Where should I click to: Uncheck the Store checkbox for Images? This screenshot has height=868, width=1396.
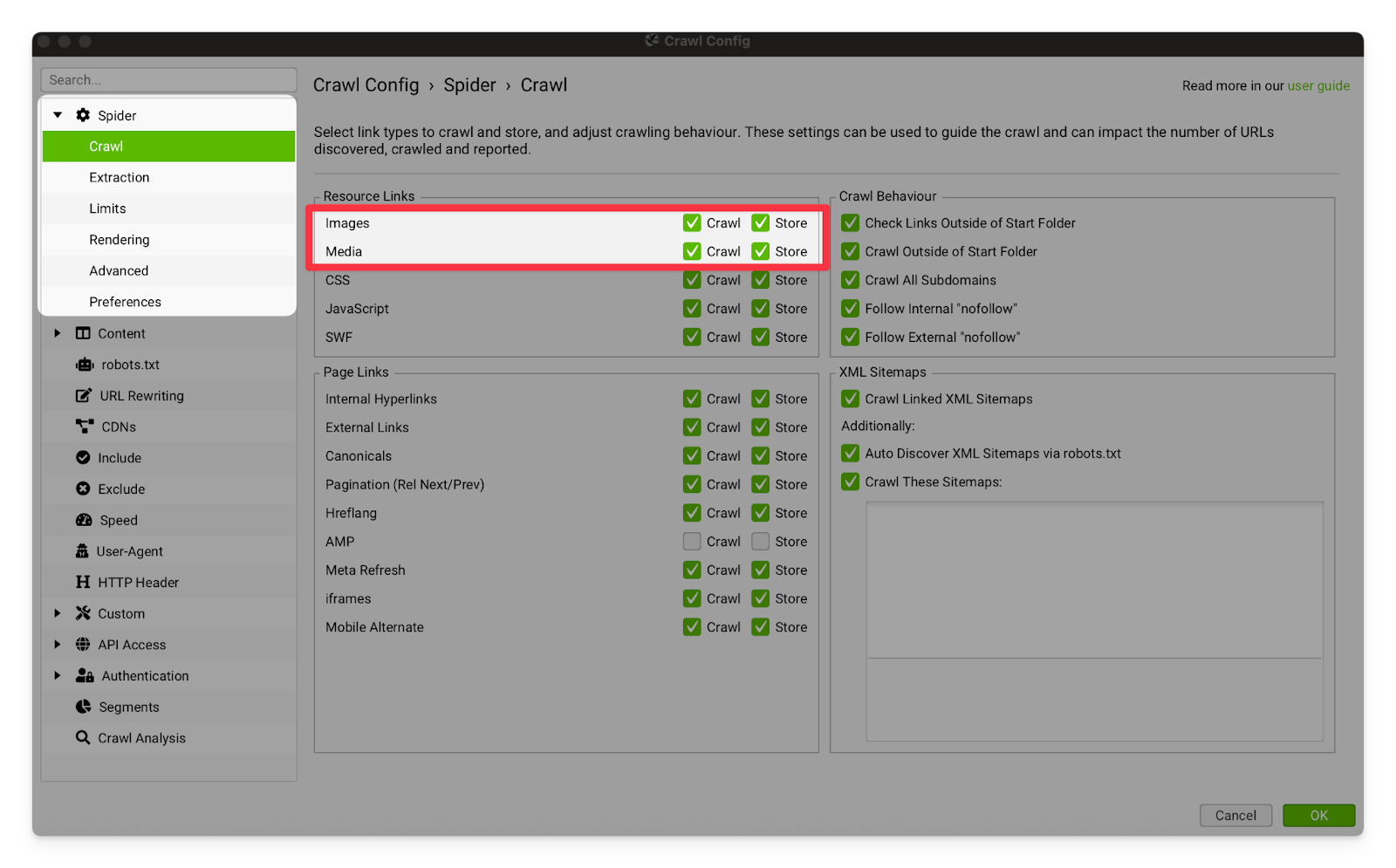[x=761, y=223]
